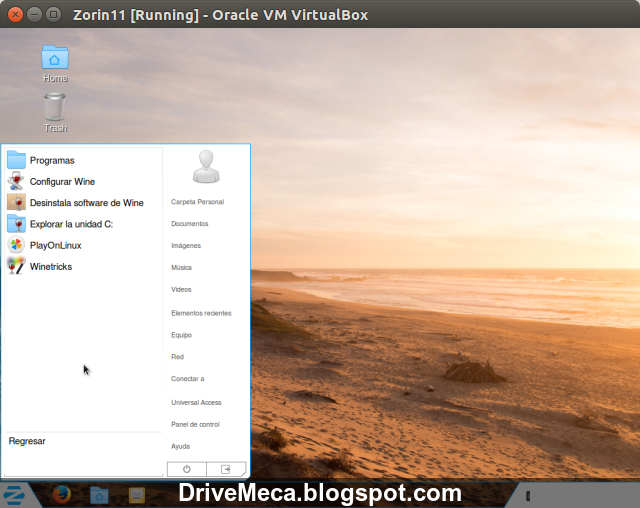This screenshot has width=640, height=508.
Task: Click the Explorar la unidad C: label
Action: click(71, 224)
